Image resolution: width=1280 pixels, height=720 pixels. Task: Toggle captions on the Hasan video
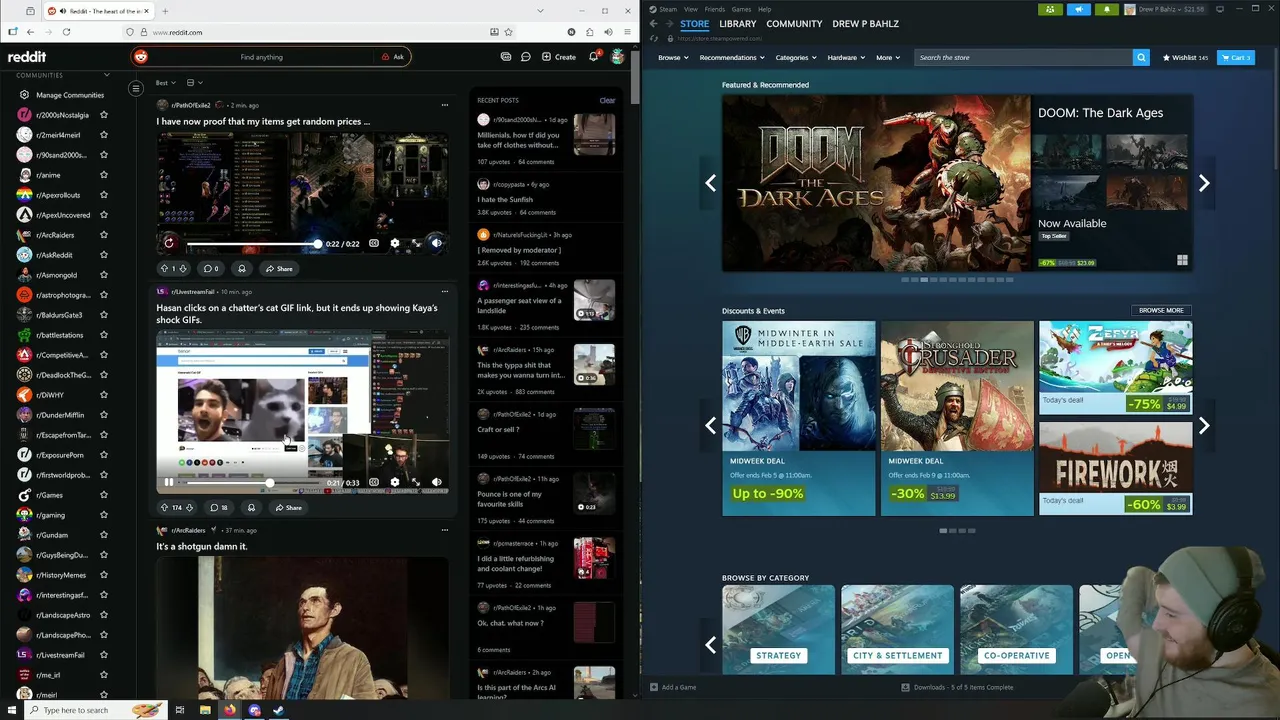[374, 482]
